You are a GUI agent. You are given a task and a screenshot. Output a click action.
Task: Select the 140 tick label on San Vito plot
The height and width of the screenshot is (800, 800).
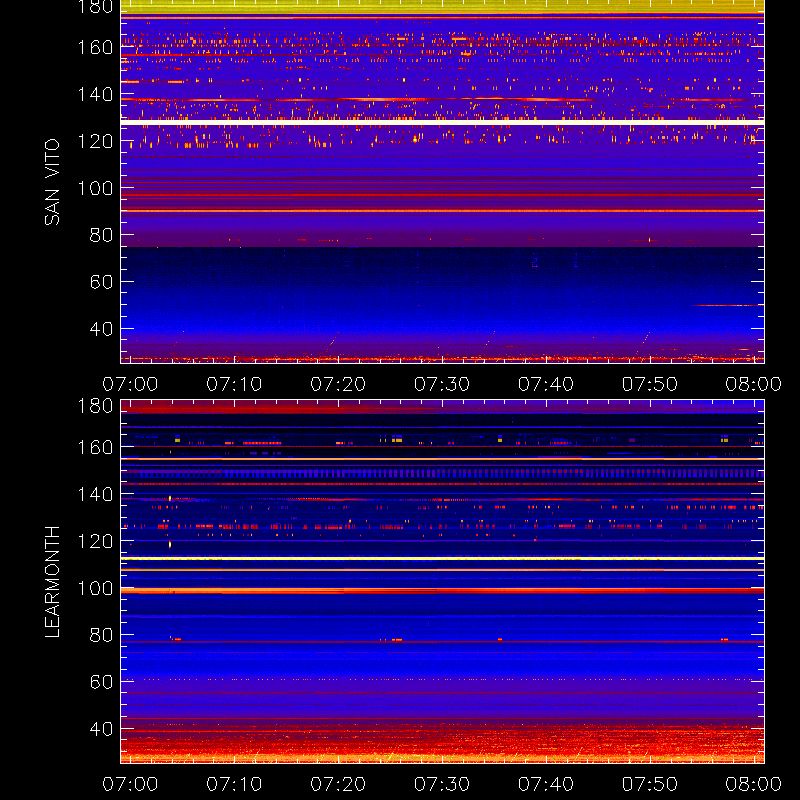[x=95, y=94]
